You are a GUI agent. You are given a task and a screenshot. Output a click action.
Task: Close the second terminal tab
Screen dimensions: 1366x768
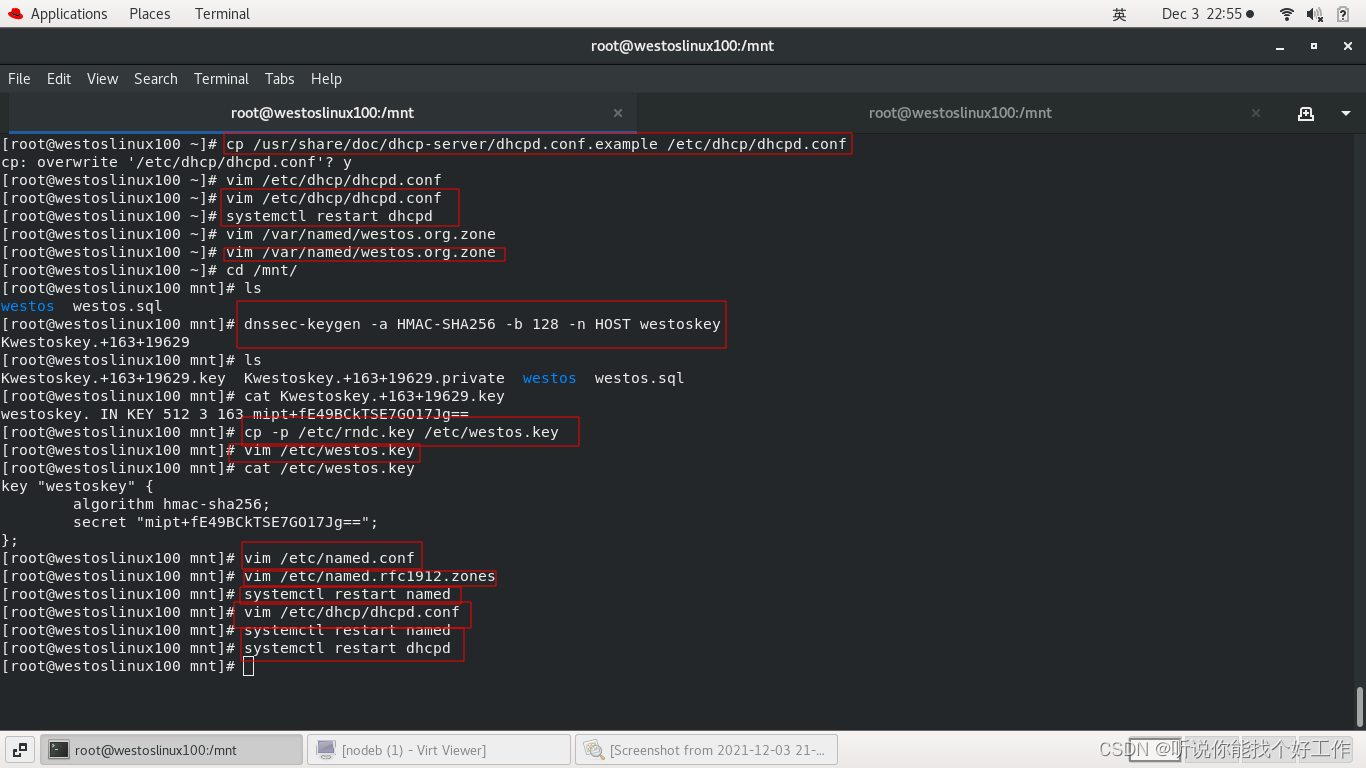coord(1256,113)
